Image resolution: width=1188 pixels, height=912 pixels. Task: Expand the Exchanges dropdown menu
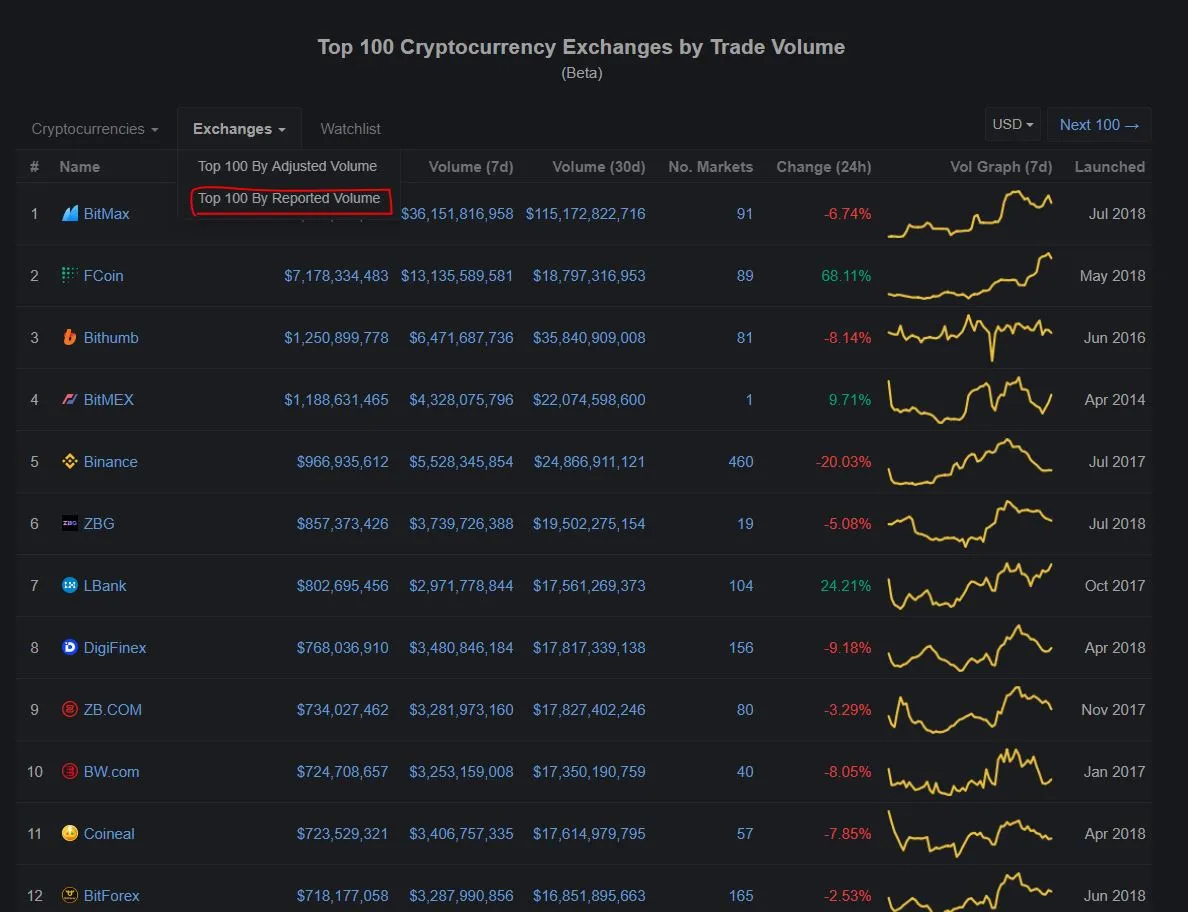239,129
